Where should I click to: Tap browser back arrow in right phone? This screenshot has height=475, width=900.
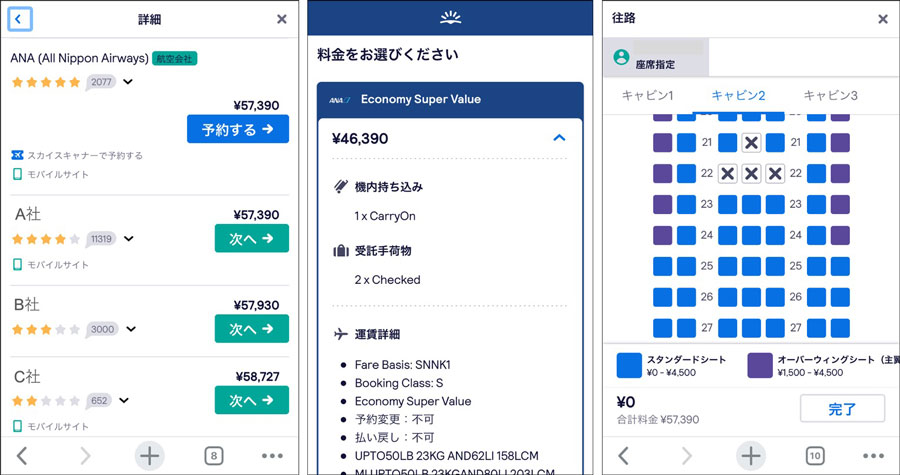(x=624, y=456)
